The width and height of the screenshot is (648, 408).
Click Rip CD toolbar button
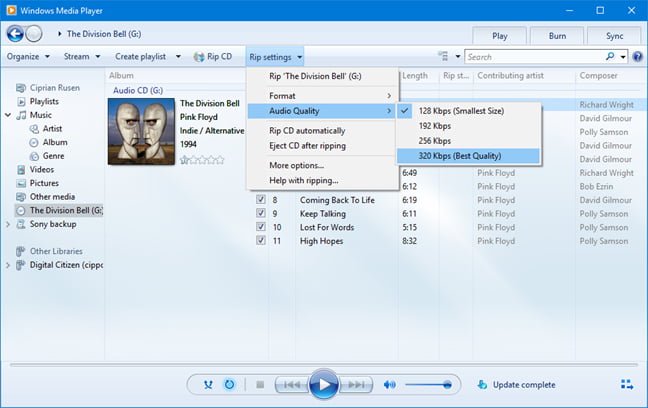click(213, 57)
